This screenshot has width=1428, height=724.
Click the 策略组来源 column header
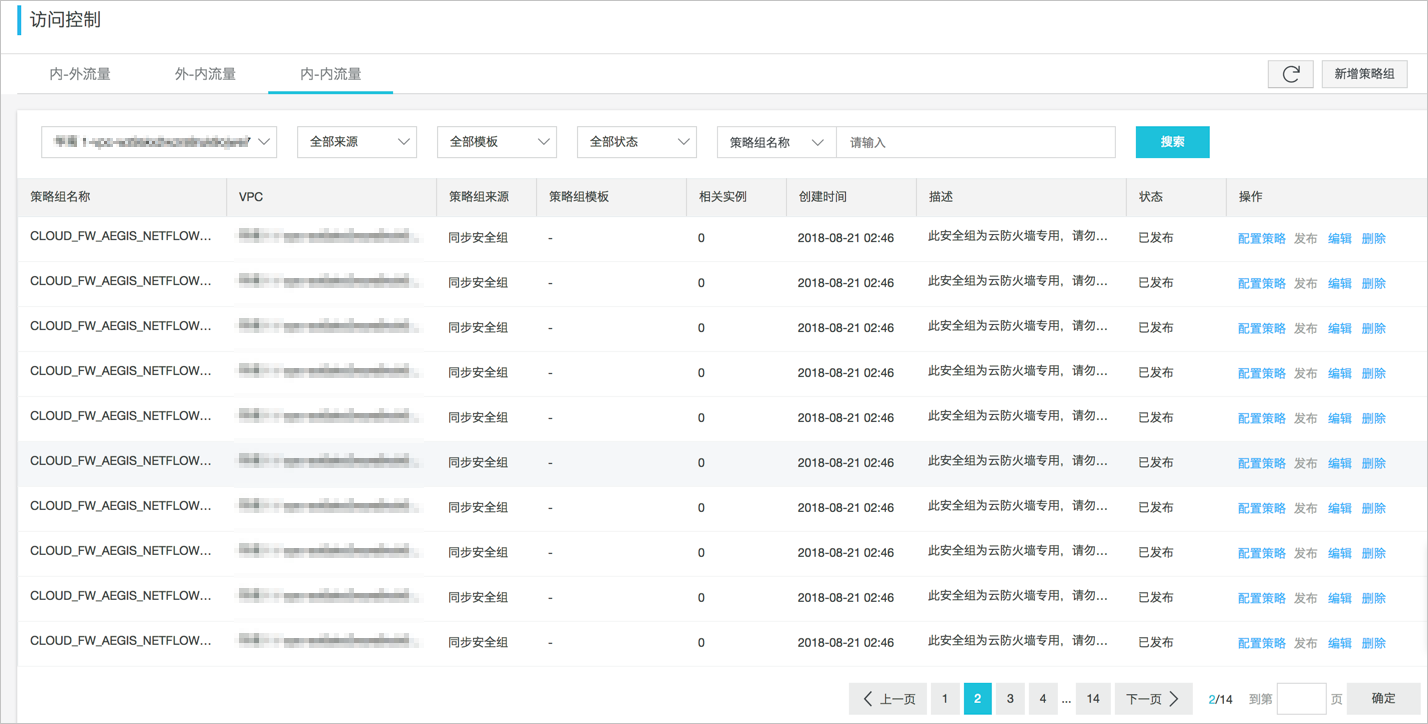pyautogui.click(x=479, y=197)
